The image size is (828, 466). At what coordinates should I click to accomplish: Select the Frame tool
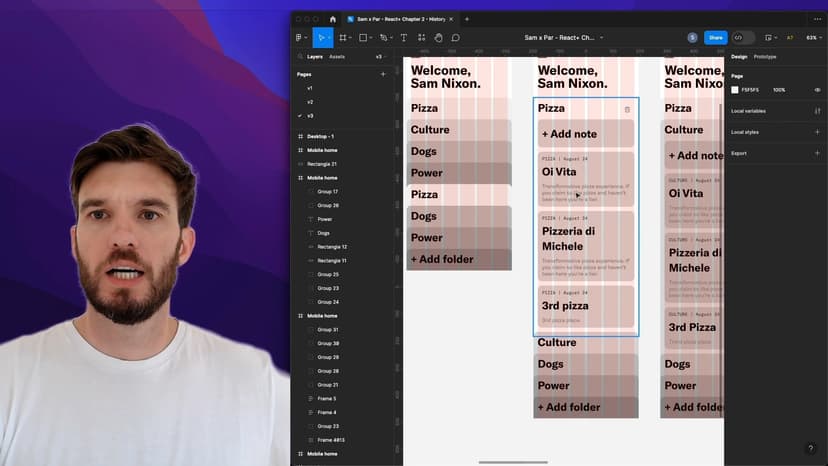(343, 38)
